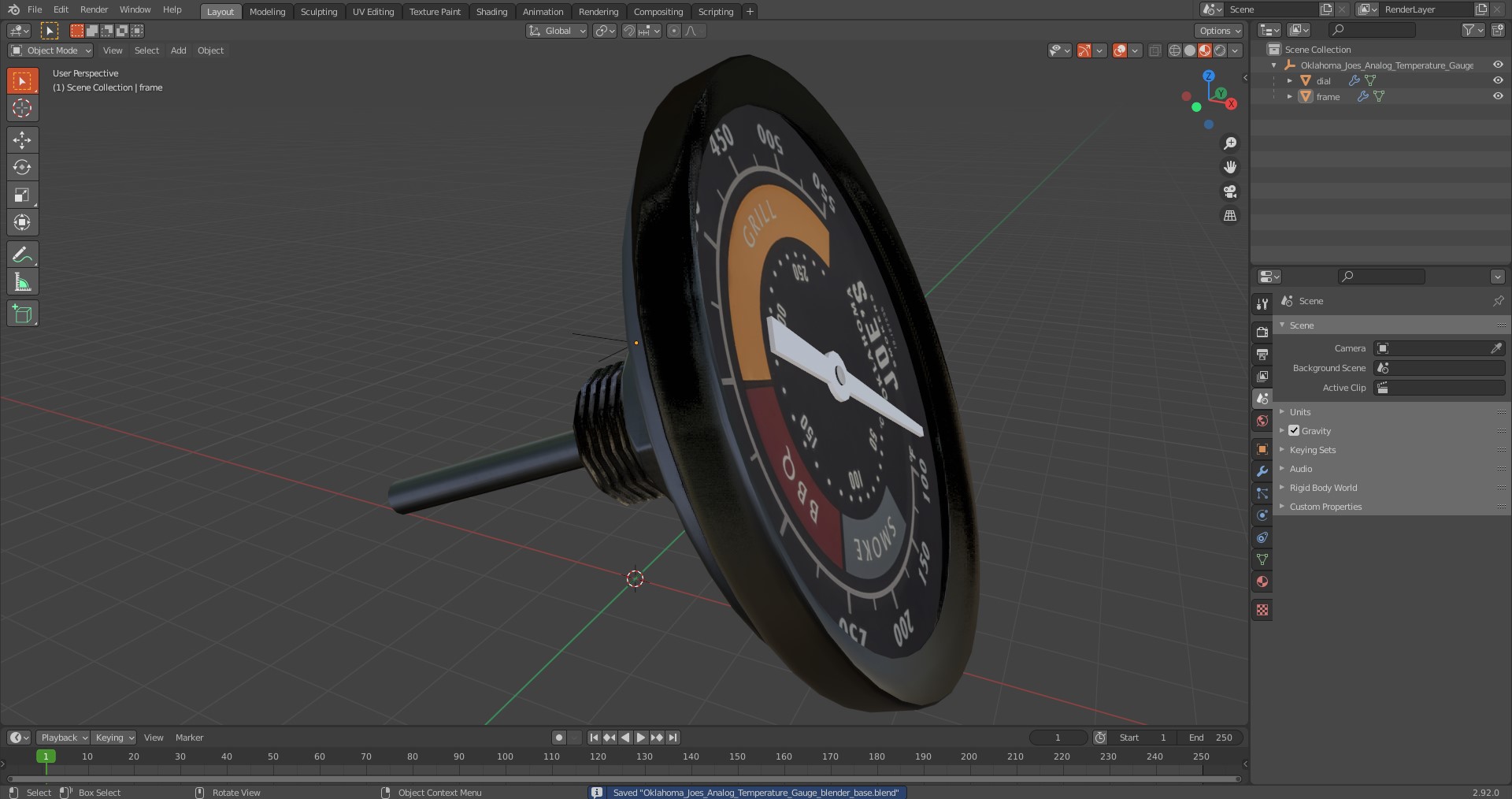Expand the dial object tree
Screen dimensions: 1512x799
1290,80
